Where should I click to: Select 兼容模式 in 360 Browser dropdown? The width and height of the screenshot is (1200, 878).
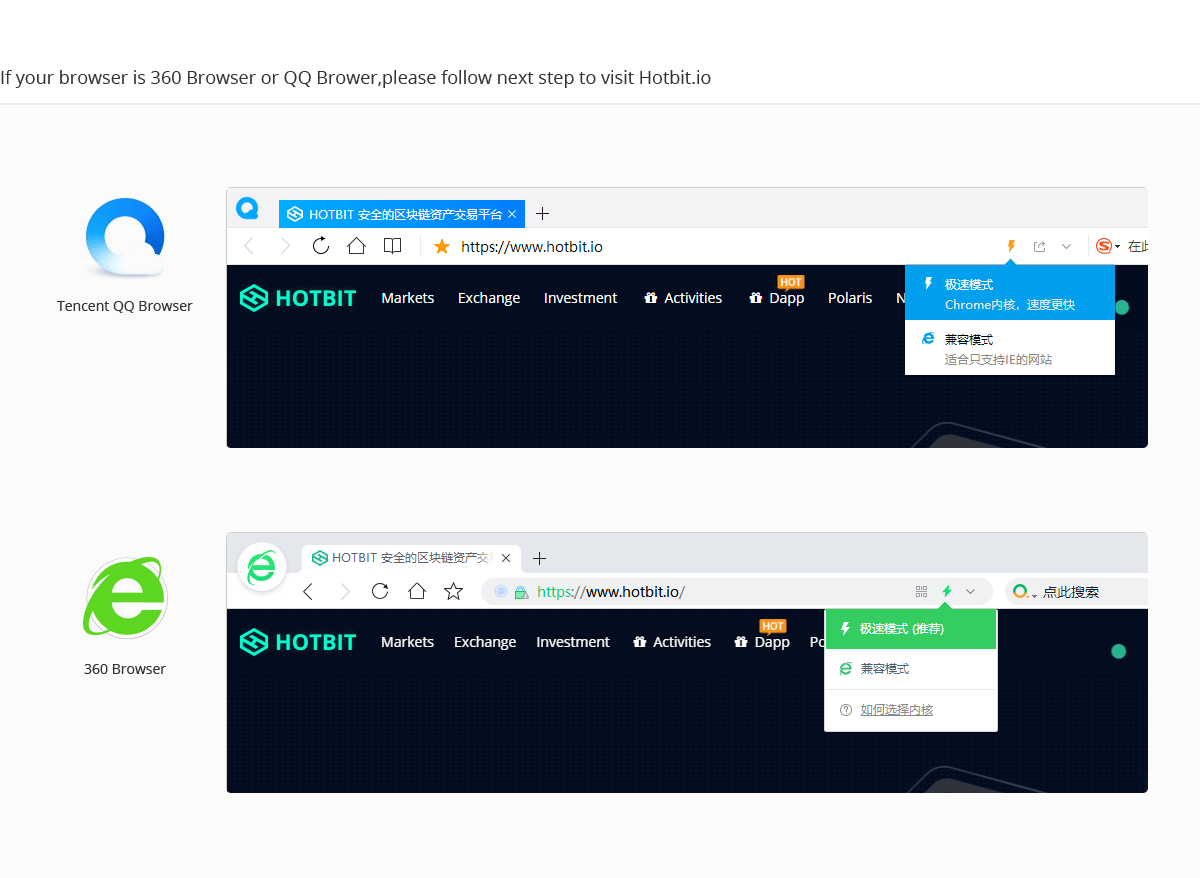[x=911, y=669]
